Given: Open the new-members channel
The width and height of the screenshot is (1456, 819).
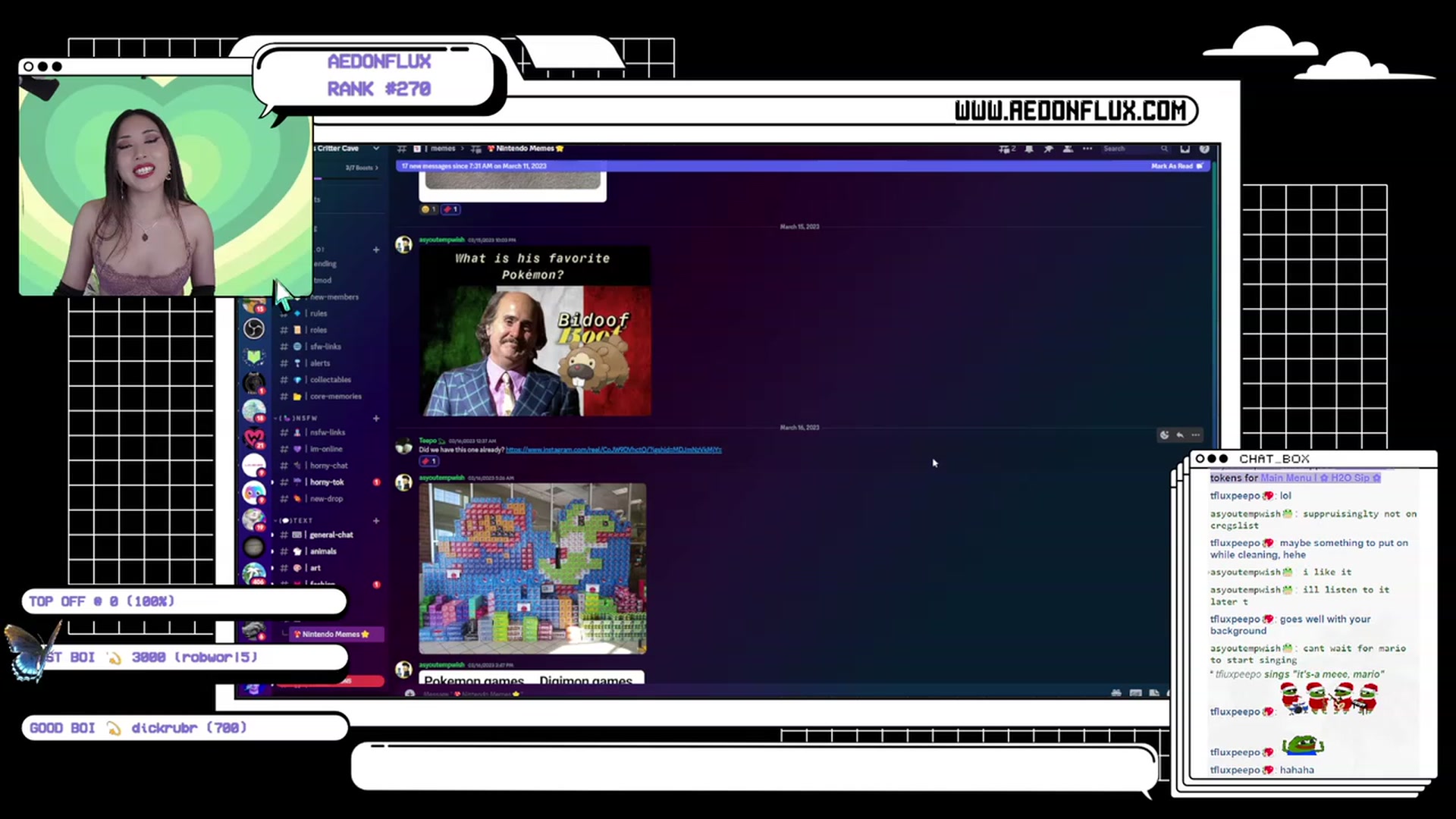Looking at the screenshot, I should (334, 297).
